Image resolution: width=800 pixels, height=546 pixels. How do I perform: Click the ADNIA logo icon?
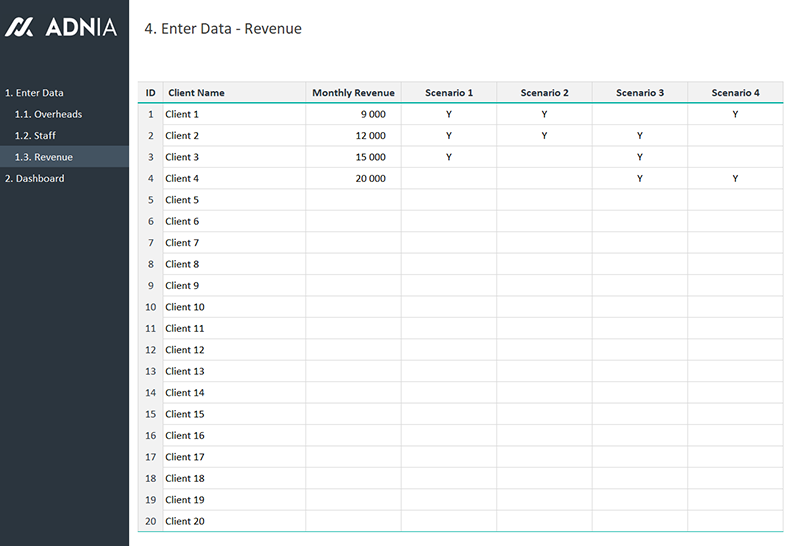tap(20, 28)
